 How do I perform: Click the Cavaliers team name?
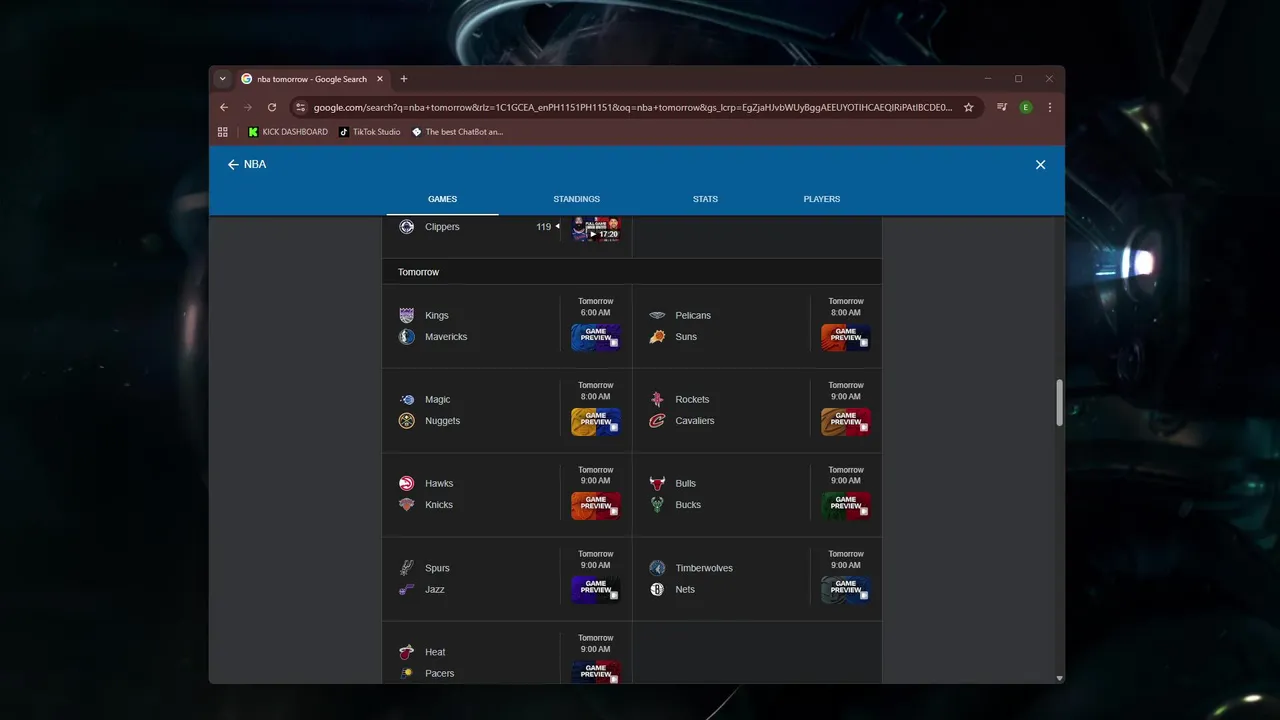(x=695, y=421)
